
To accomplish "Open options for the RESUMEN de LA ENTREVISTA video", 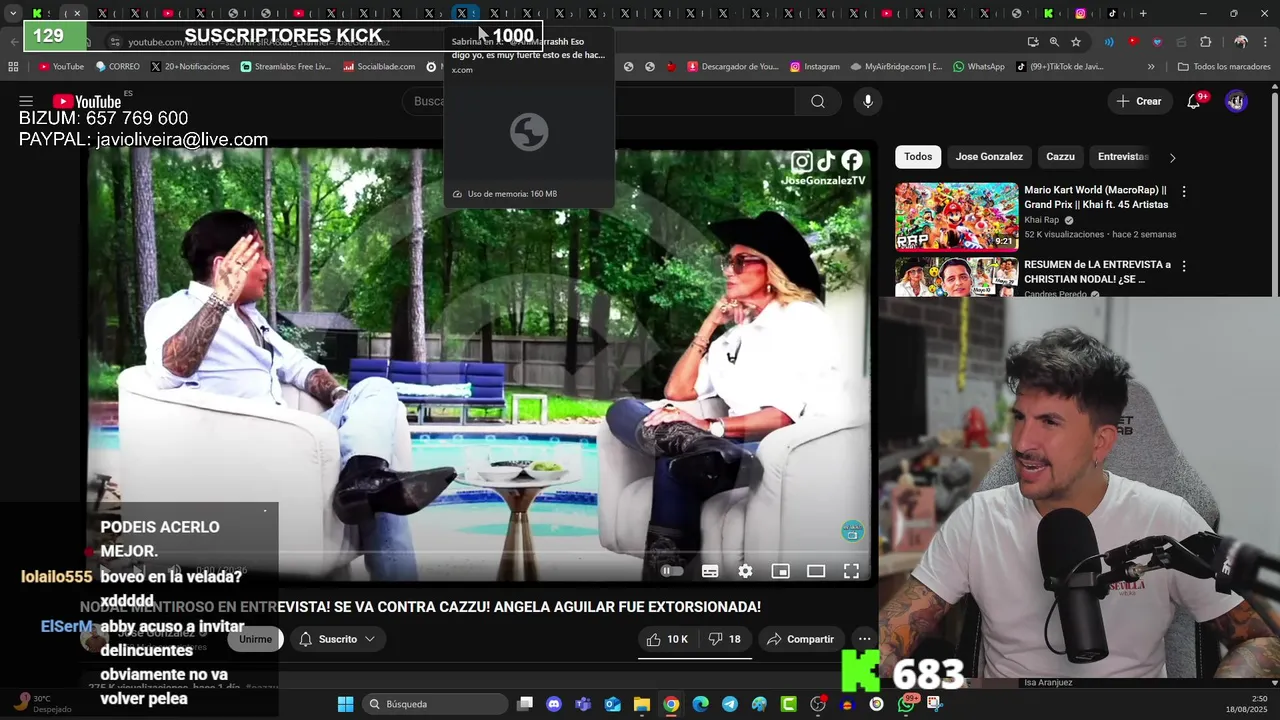I will (x=1184, y=266).
